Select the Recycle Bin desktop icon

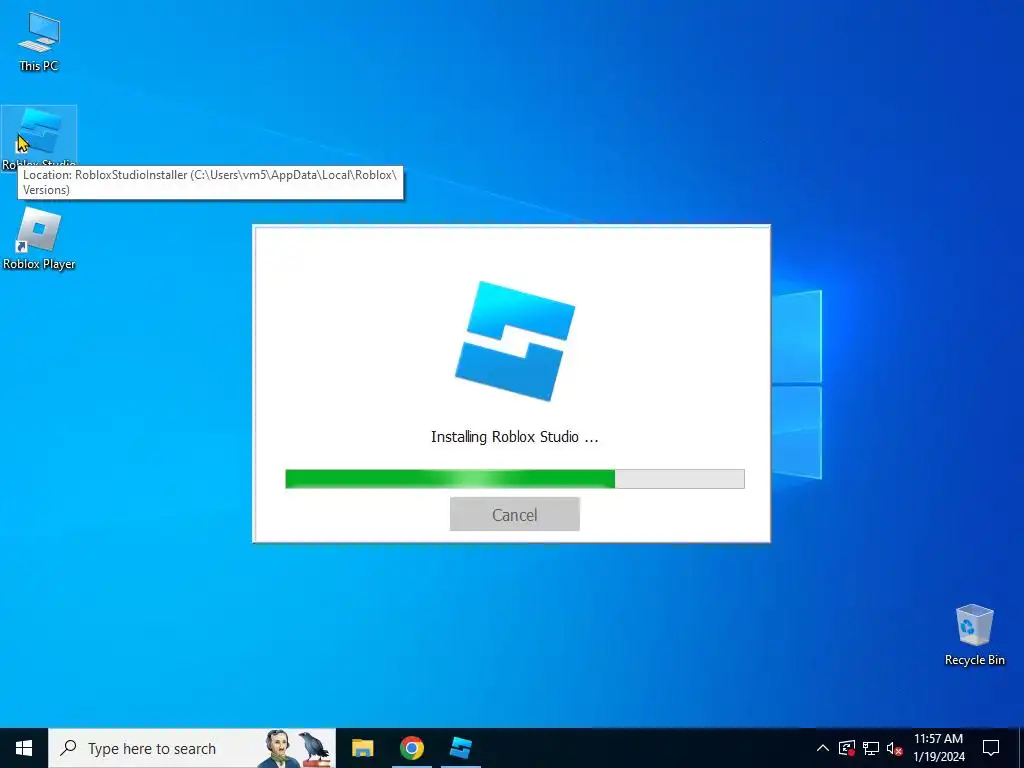coord(974,635)
